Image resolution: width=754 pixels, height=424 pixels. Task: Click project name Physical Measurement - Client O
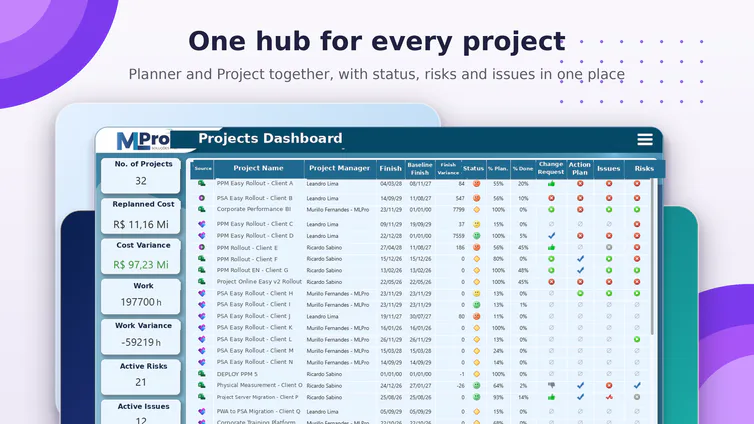click(260, 385)
